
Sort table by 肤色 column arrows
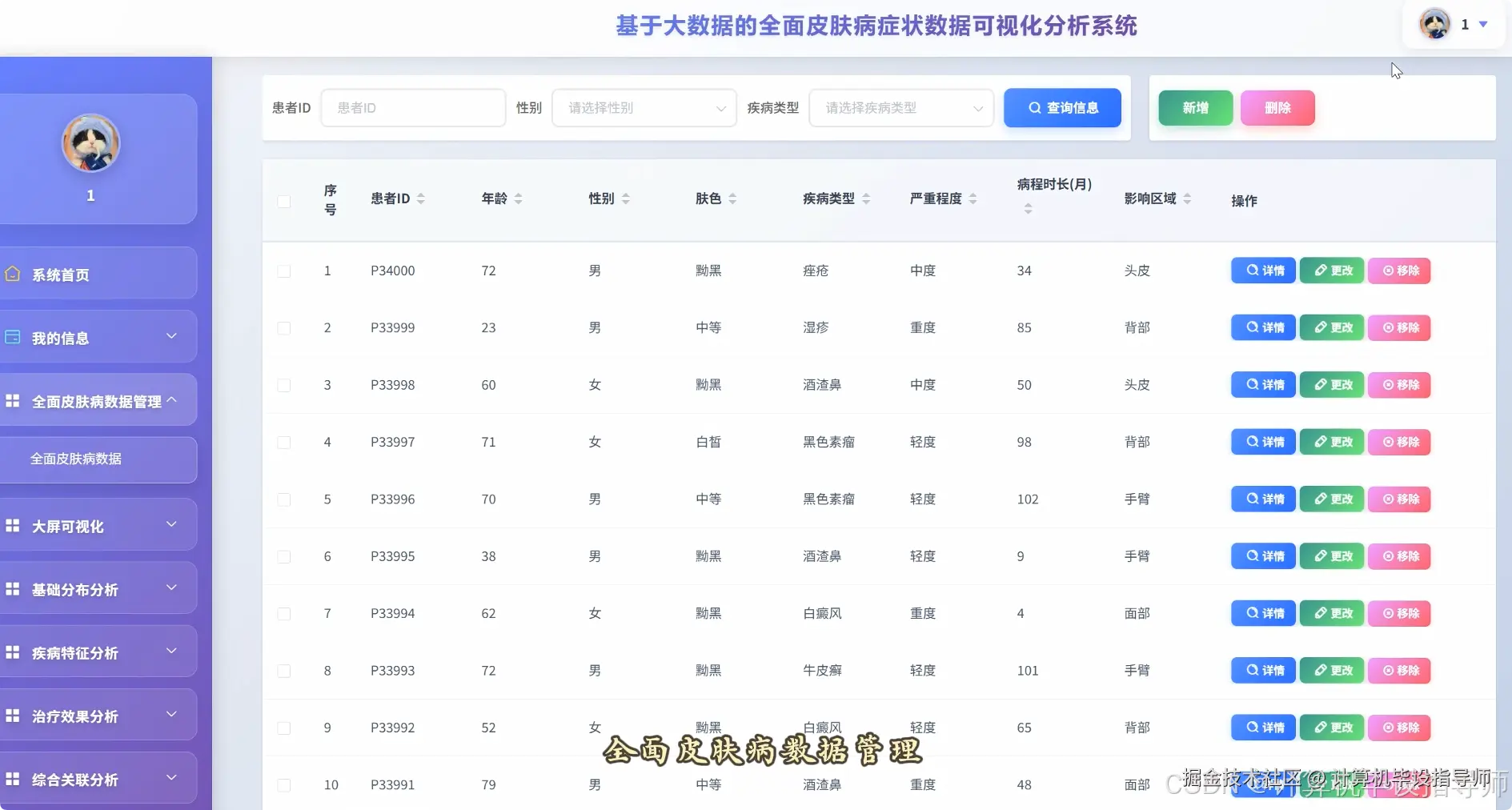point(732,198)
